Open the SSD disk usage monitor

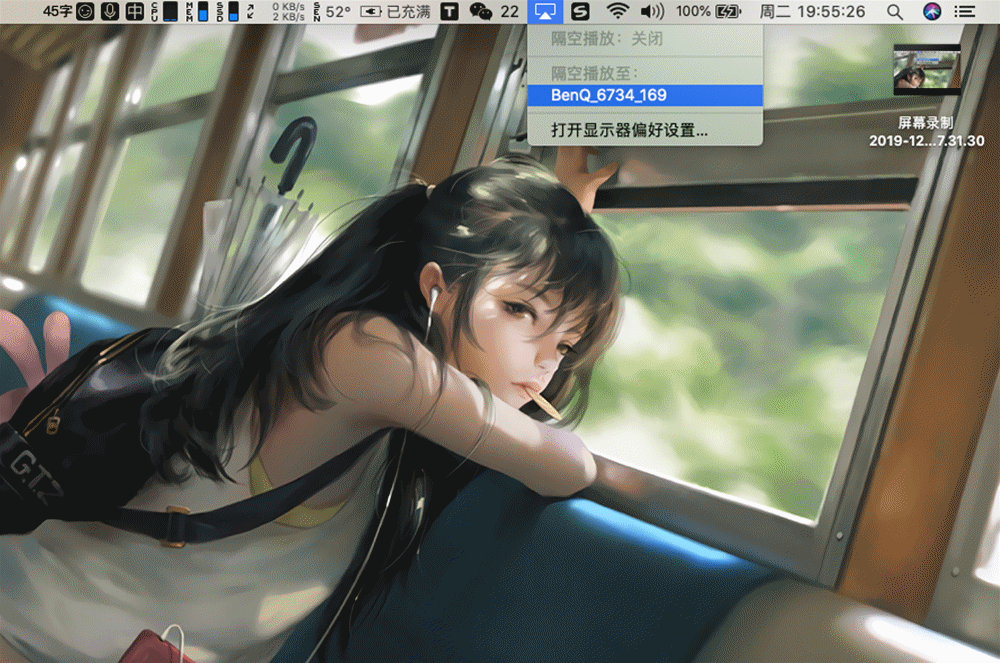227,11
